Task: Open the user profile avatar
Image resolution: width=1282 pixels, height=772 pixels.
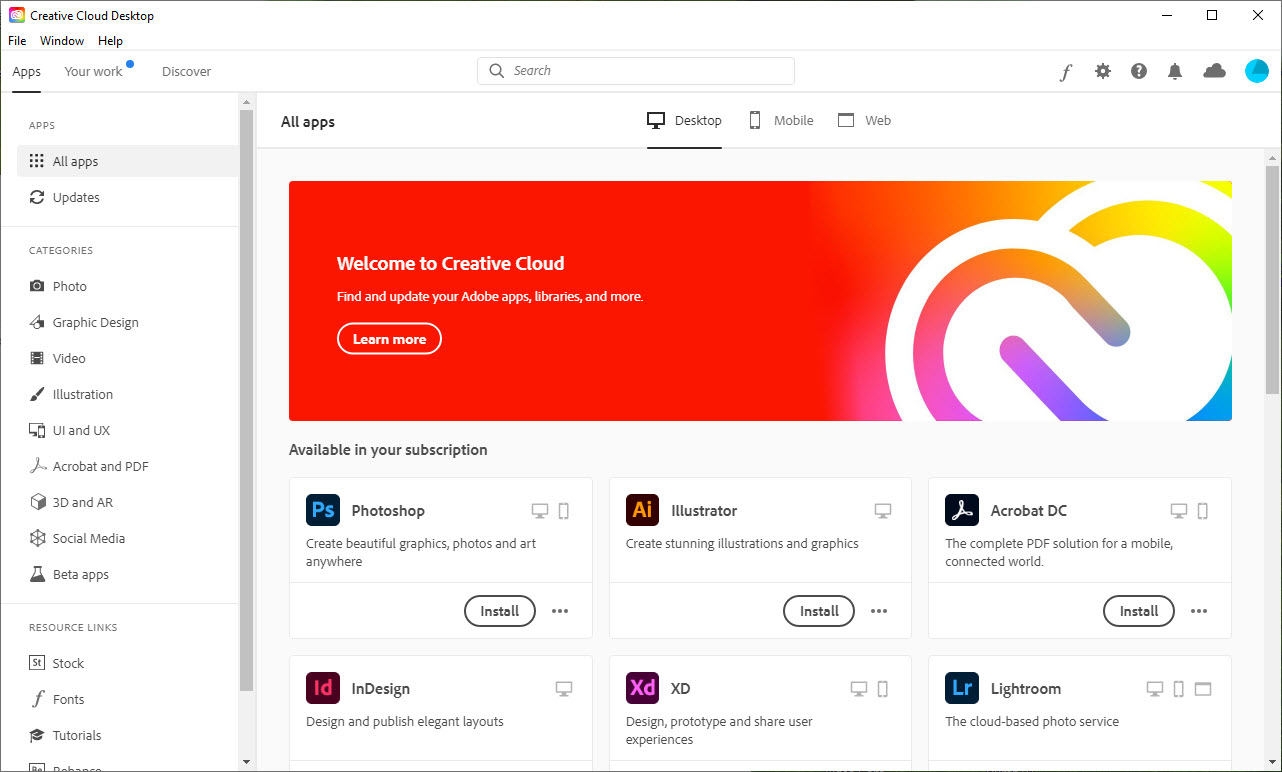Action: pos(1257,71)
